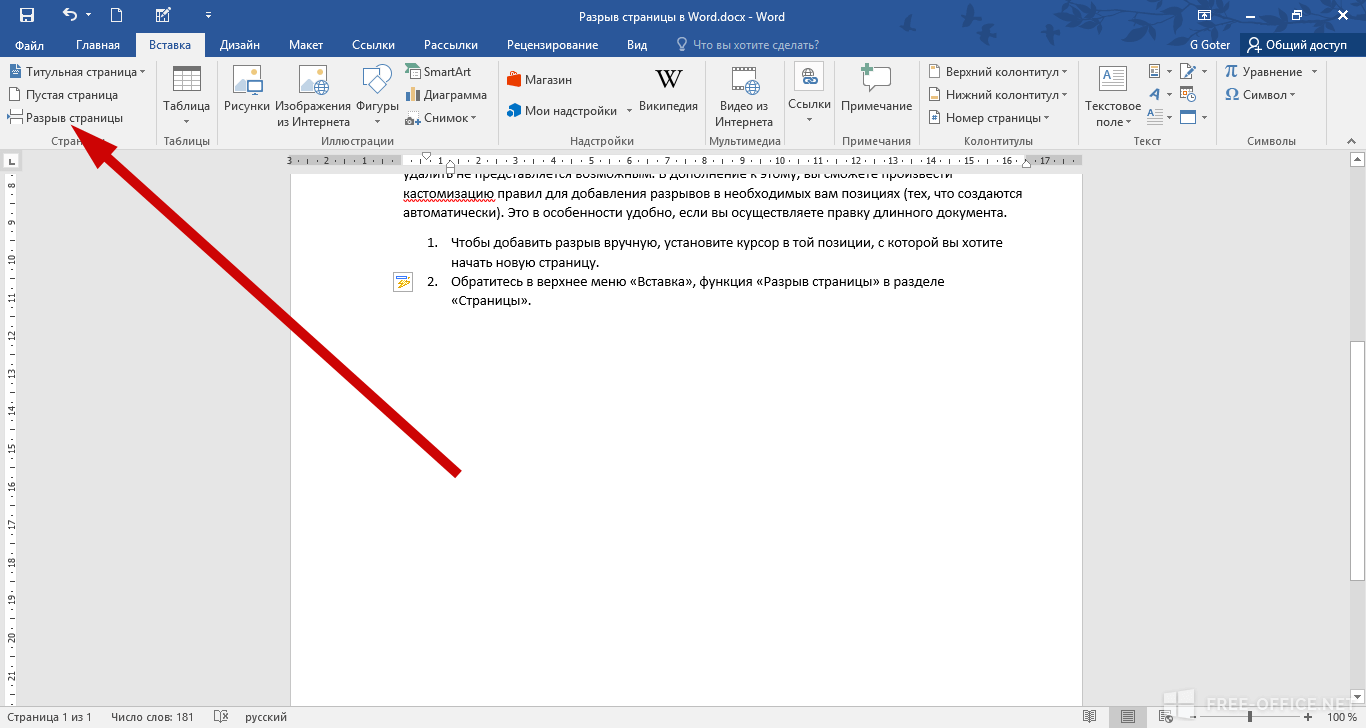Image resolution: width=1366 pixels, height=728 pixels.
Task: Collapse the ribbon with the caret arrow
Action: tap(1352, 142)
